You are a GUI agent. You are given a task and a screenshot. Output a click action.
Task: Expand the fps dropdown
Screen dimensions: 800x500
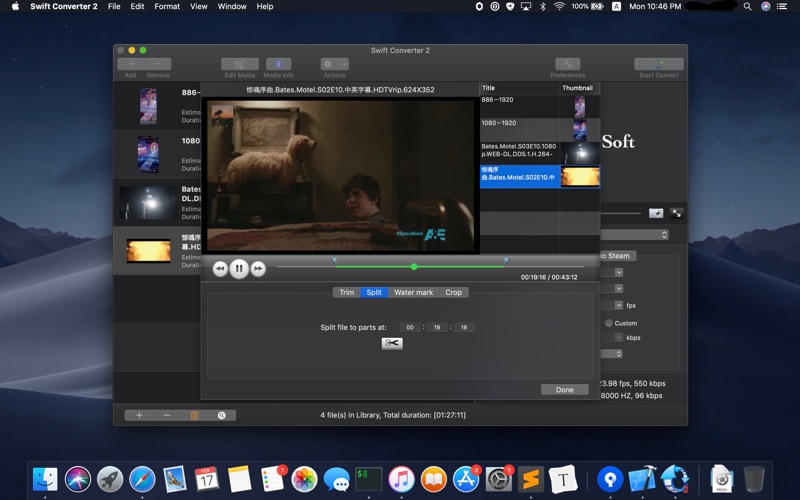[x=618, y=305]
